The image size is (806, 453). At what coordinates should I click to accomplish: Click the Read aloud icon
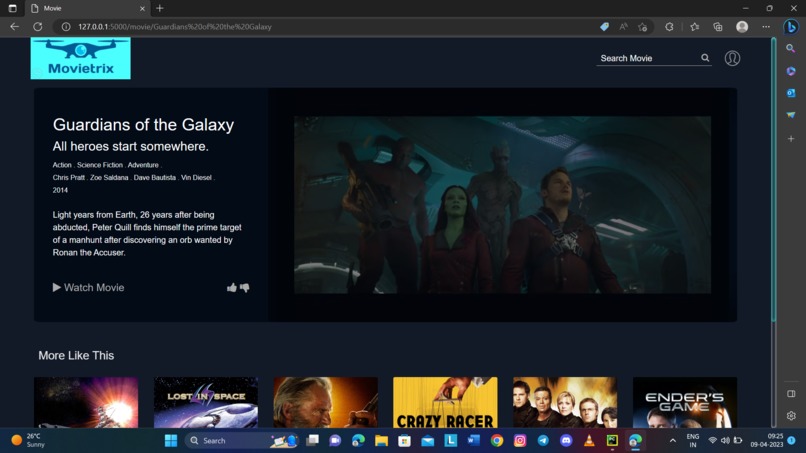coord(624,27)
